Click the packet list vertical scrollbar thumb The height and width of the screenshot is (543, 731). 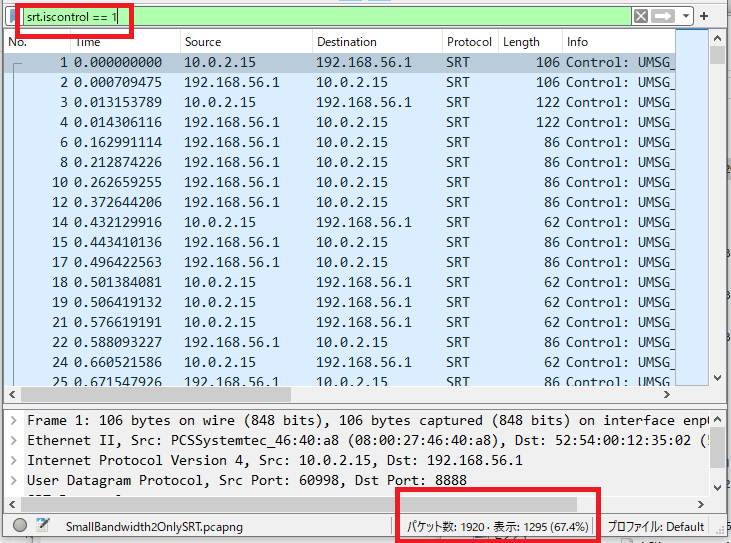[x=717, y=55]
